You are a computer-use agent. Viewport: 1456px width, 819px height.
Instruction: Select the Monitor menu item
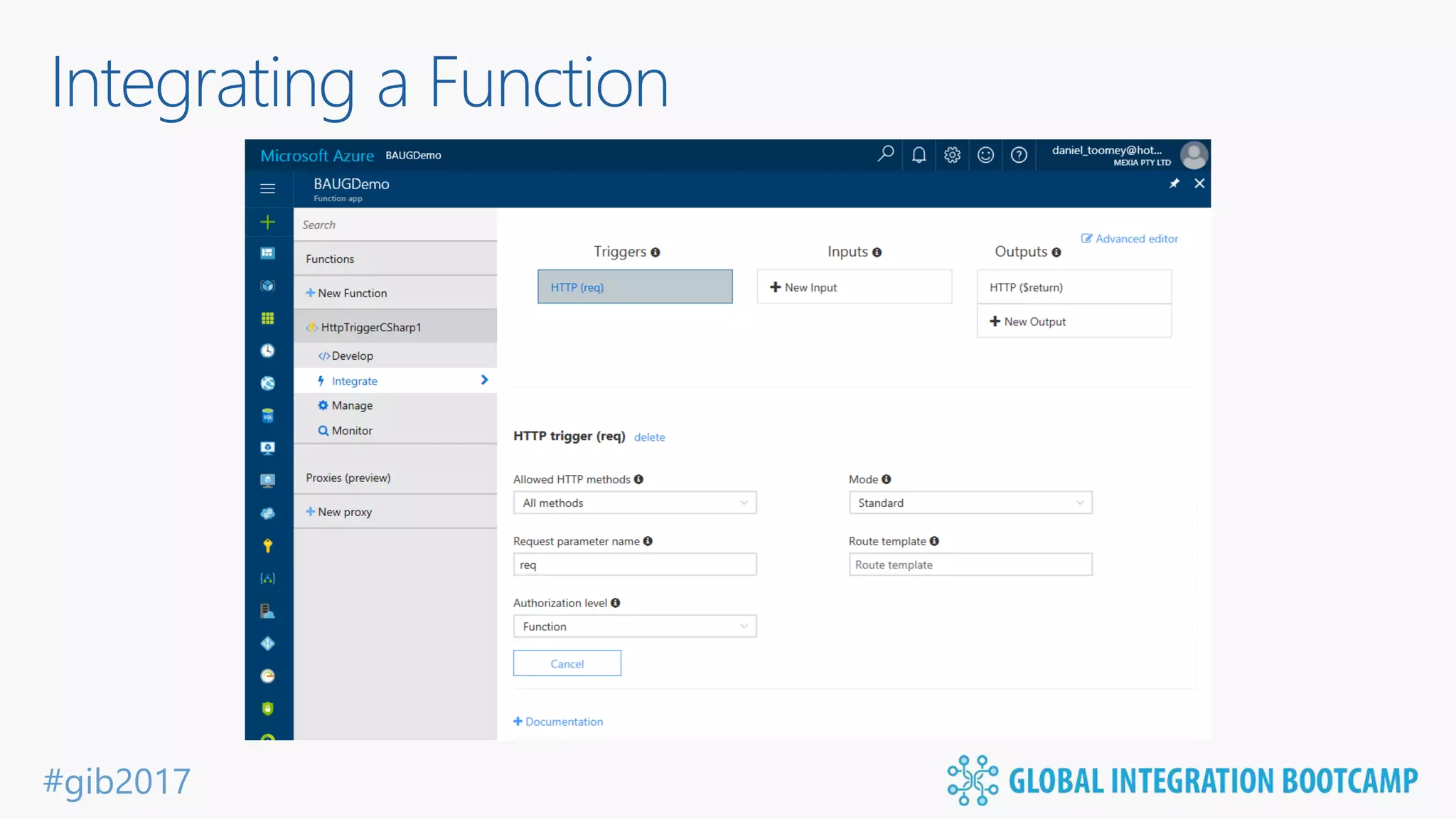[352, 431]
